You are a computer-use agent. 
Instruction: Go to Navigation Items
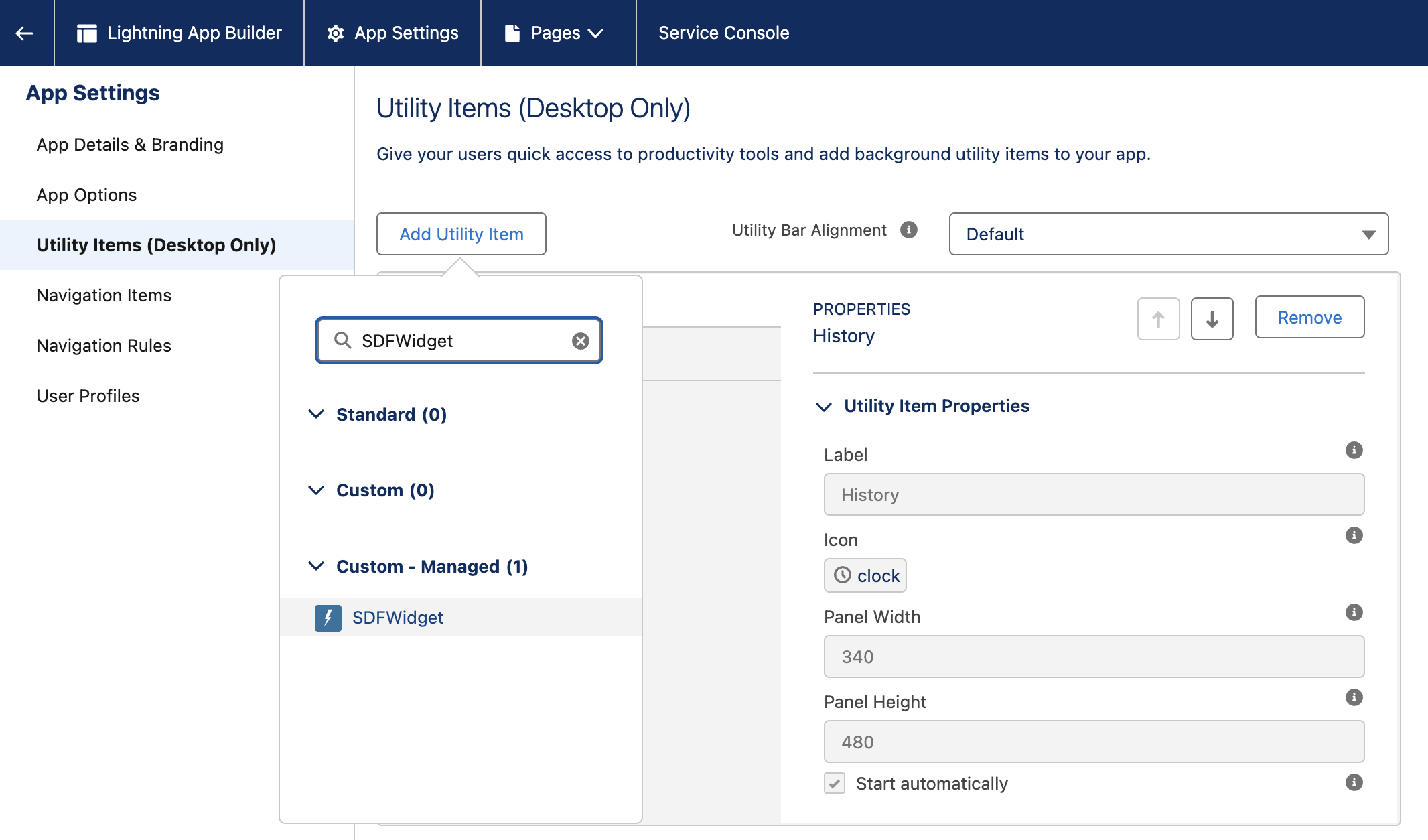(x=104, y=295)
